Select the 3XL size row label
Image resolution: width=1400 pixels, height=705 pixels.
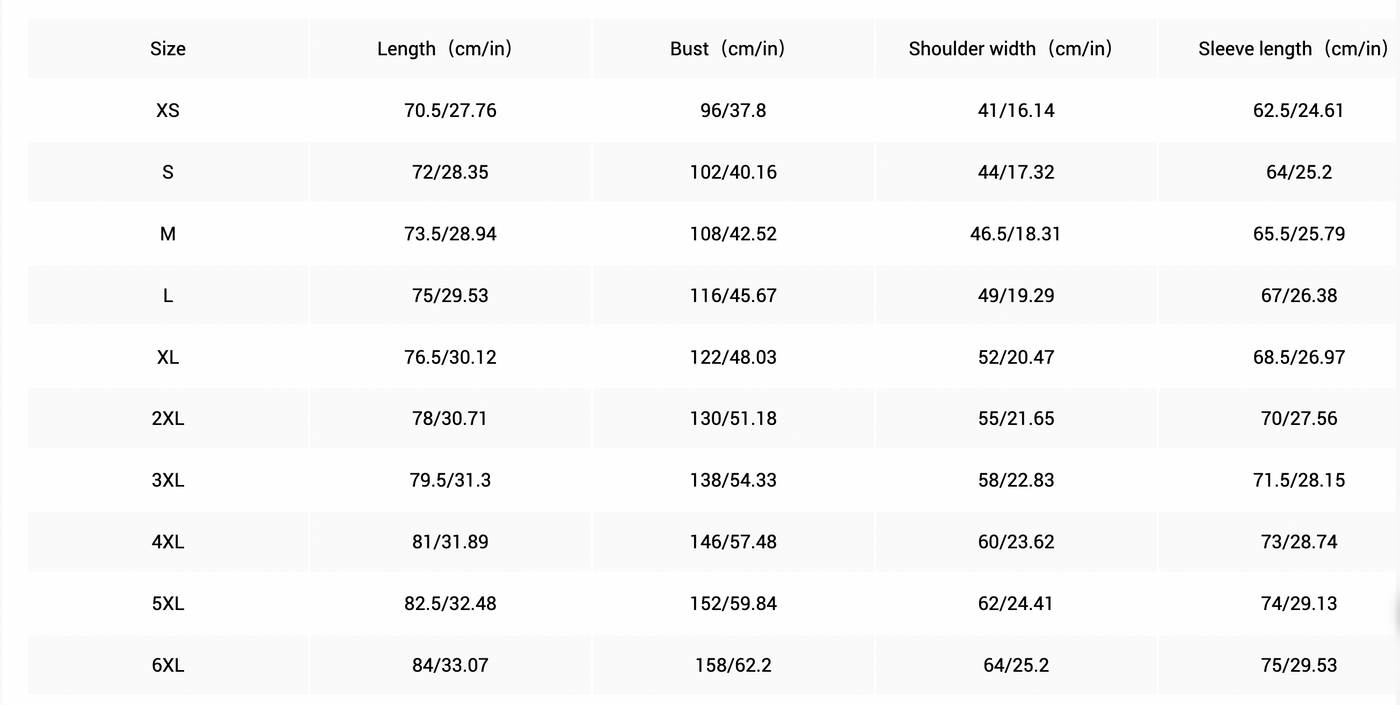[x=168, y=480]
